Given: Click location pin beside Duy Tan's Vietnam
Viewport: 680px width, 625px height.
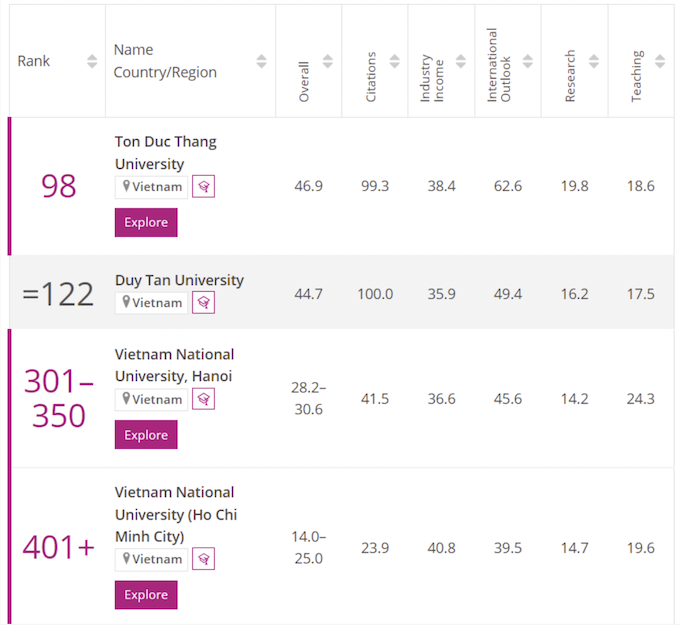Looking at the screenshot, I should tap(127, 302).
